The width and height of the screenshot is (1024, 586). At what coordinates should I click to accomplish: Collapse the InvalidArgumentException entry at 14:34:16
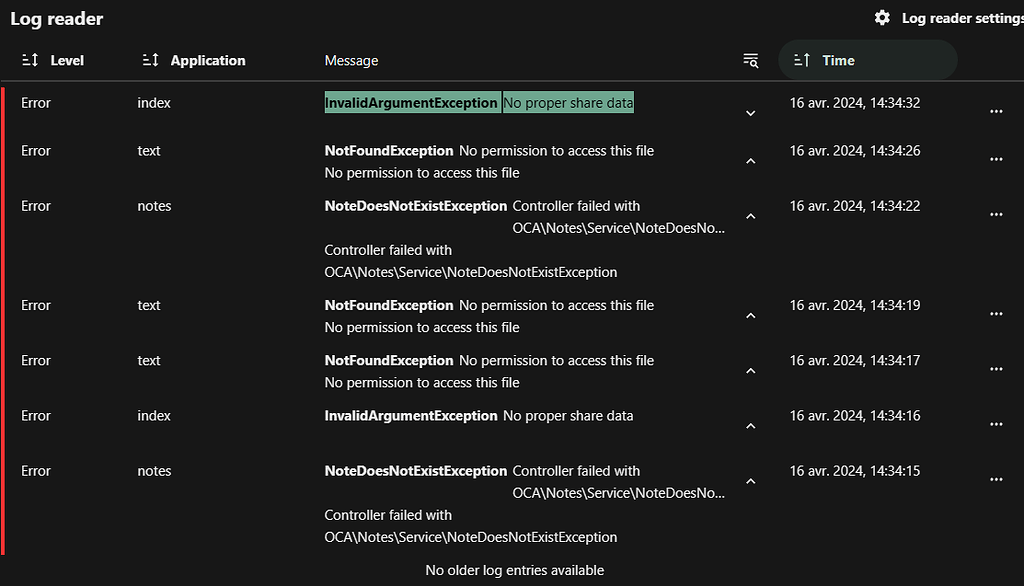tap(750, 424)
